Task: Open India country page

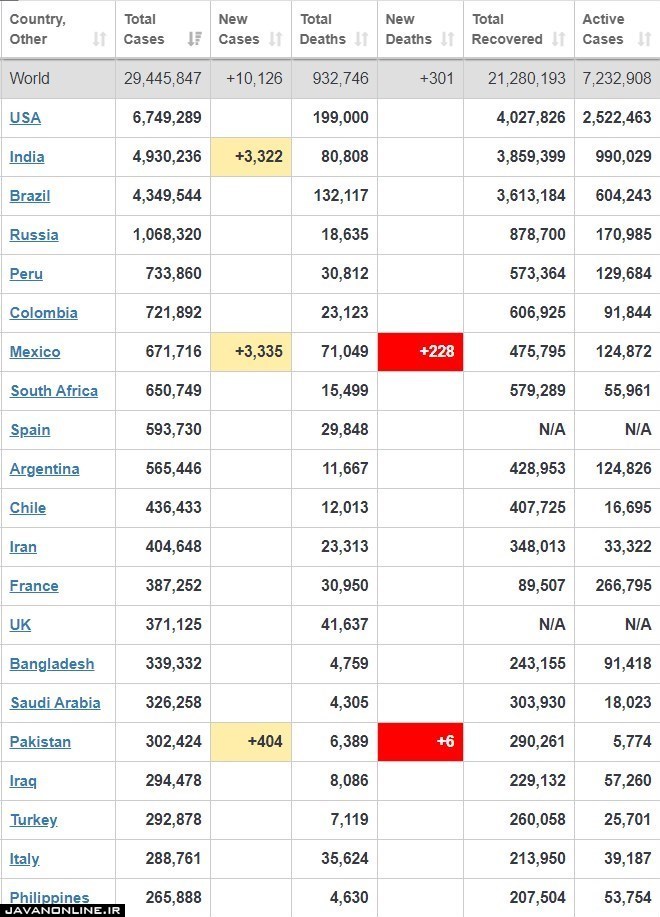Action: pyautogui.click(x=27, y=157)
